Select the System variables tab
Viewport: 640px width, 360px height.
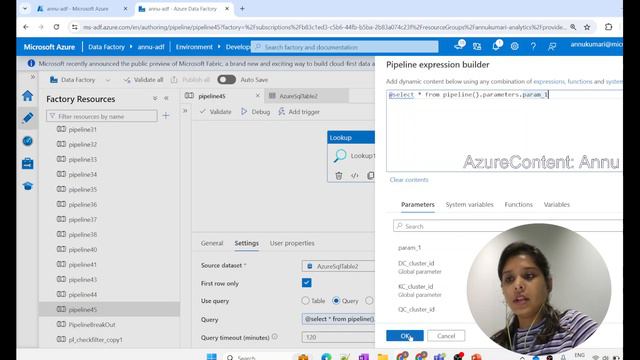[469, 204]
